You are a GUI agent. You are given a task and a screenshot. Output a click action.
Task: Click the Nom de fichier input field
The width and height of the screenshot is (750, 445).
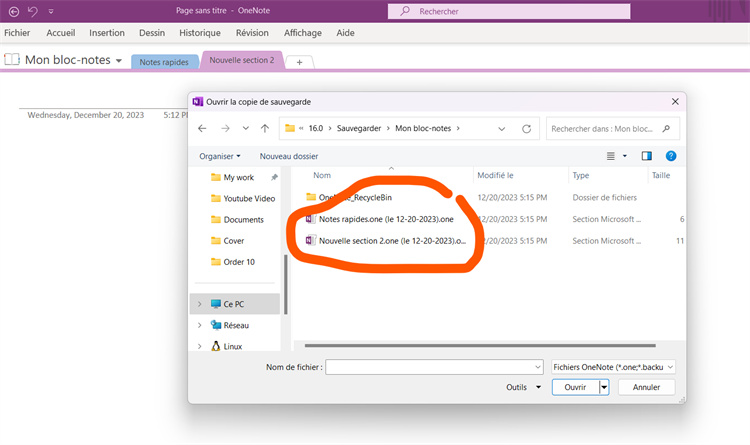[434, 367]
